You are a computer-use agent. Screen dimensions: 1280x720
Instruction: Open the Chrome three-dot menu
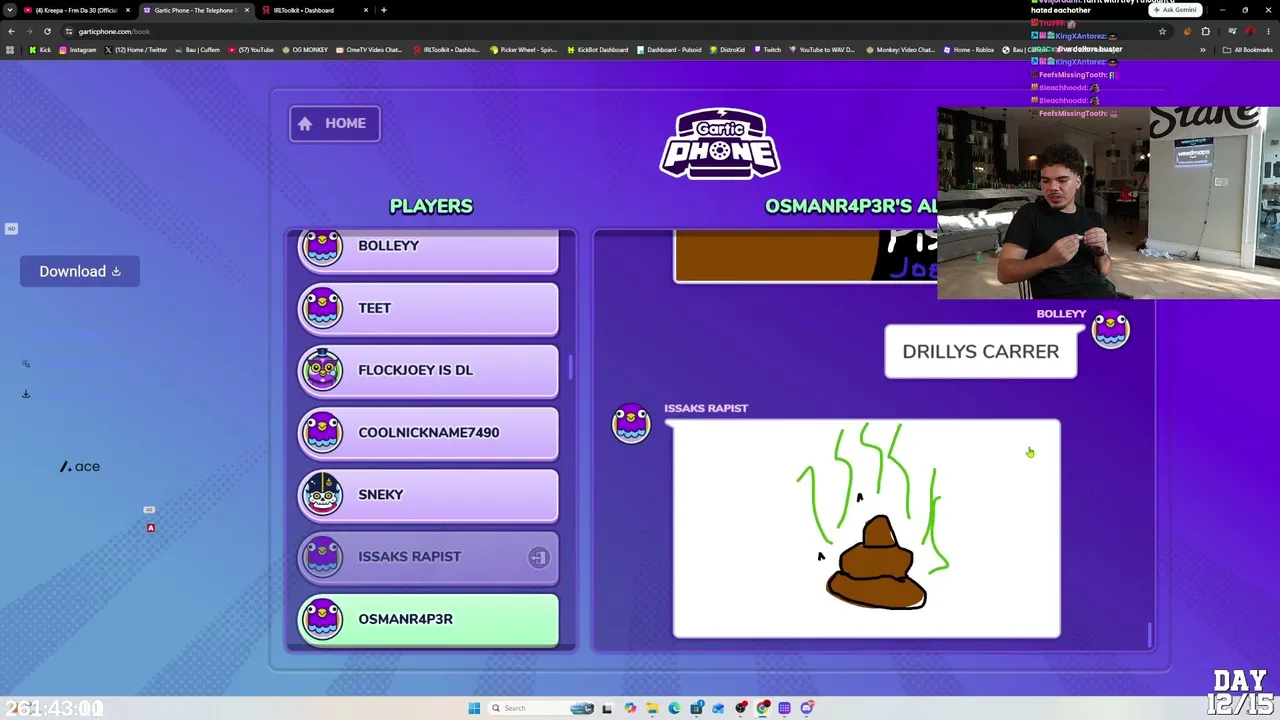tap(1268, 31)
